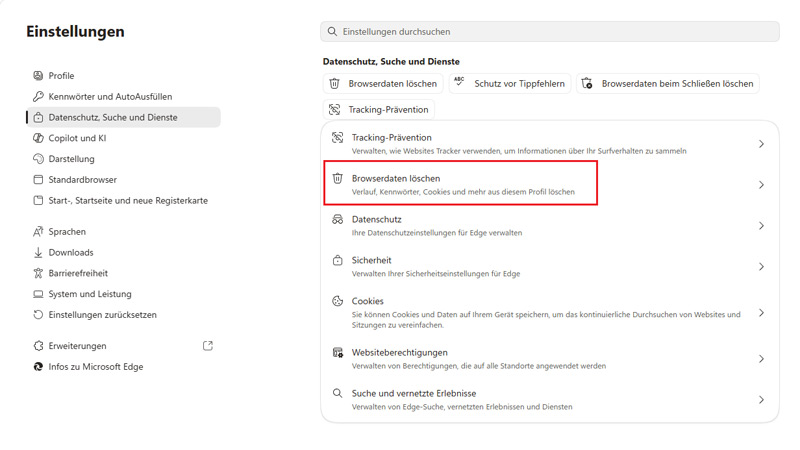Expand the Websiteberechtigungen row chevron
The image size is (800, 450).
pos(761,359)
